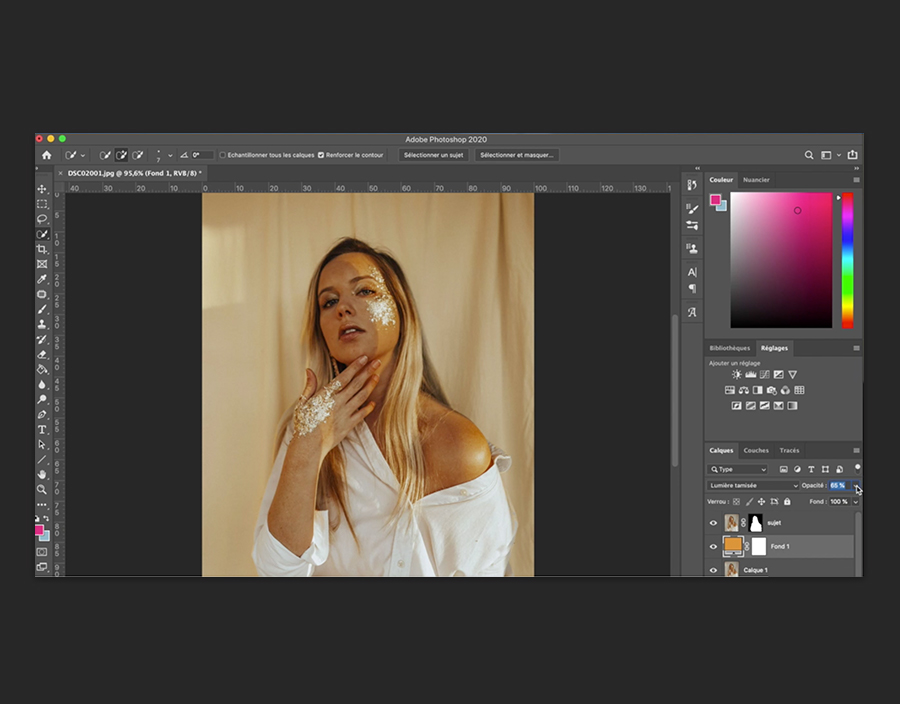The image size is (900, 704).
Task: Select the Eyedropper tool
Action: point(42,279)
